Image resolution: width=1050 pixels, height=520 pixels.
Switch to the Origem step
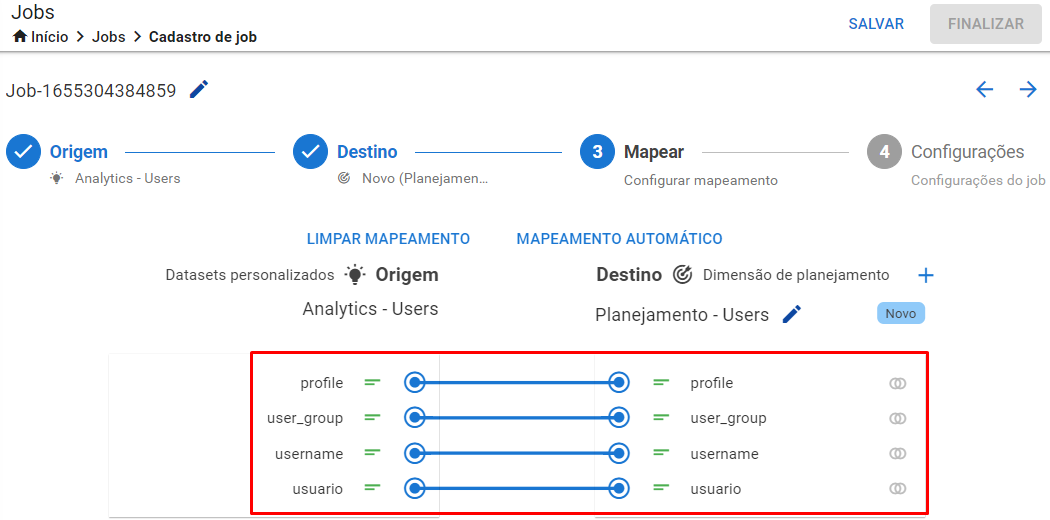(x=79, y=152)
